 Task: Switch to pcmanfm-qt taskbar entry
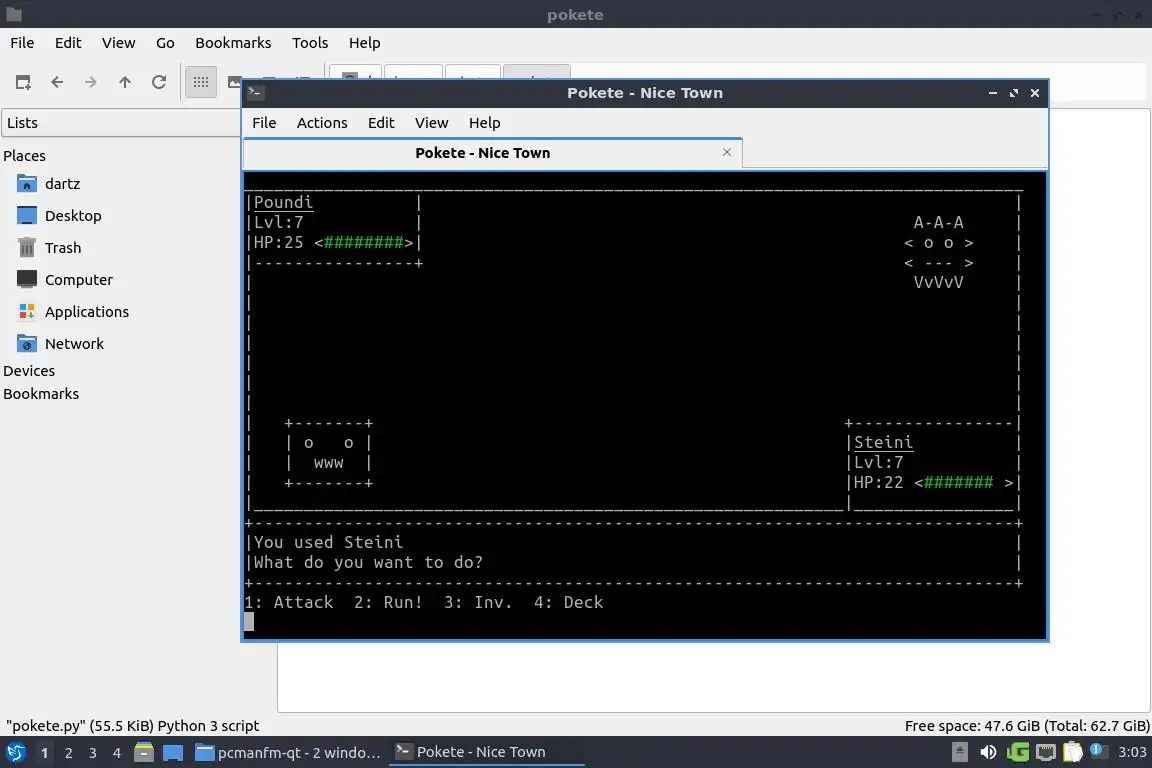click(x=288, y=752)
